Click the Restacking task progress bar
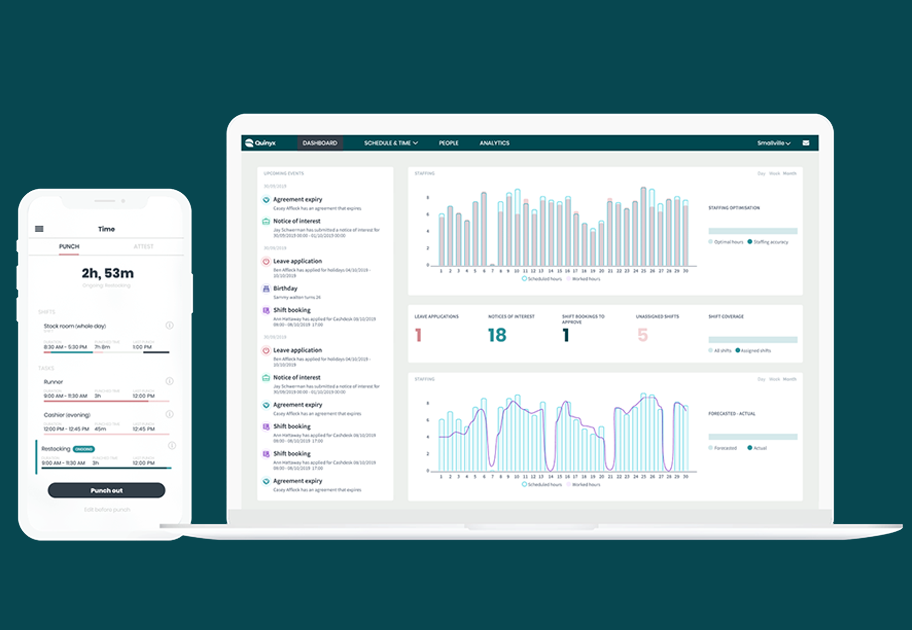 pyautogui.click(x=106, y=466)
